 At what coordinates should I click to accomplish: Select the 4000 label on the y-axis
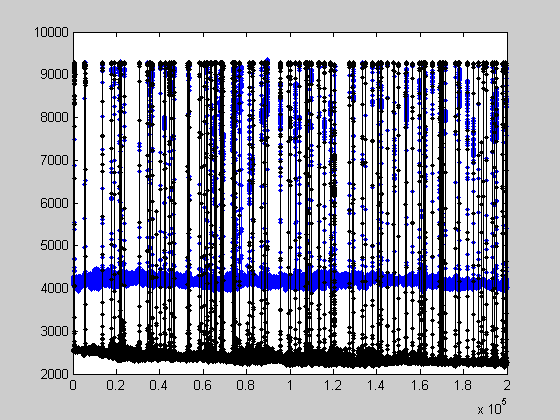(54, 288)
